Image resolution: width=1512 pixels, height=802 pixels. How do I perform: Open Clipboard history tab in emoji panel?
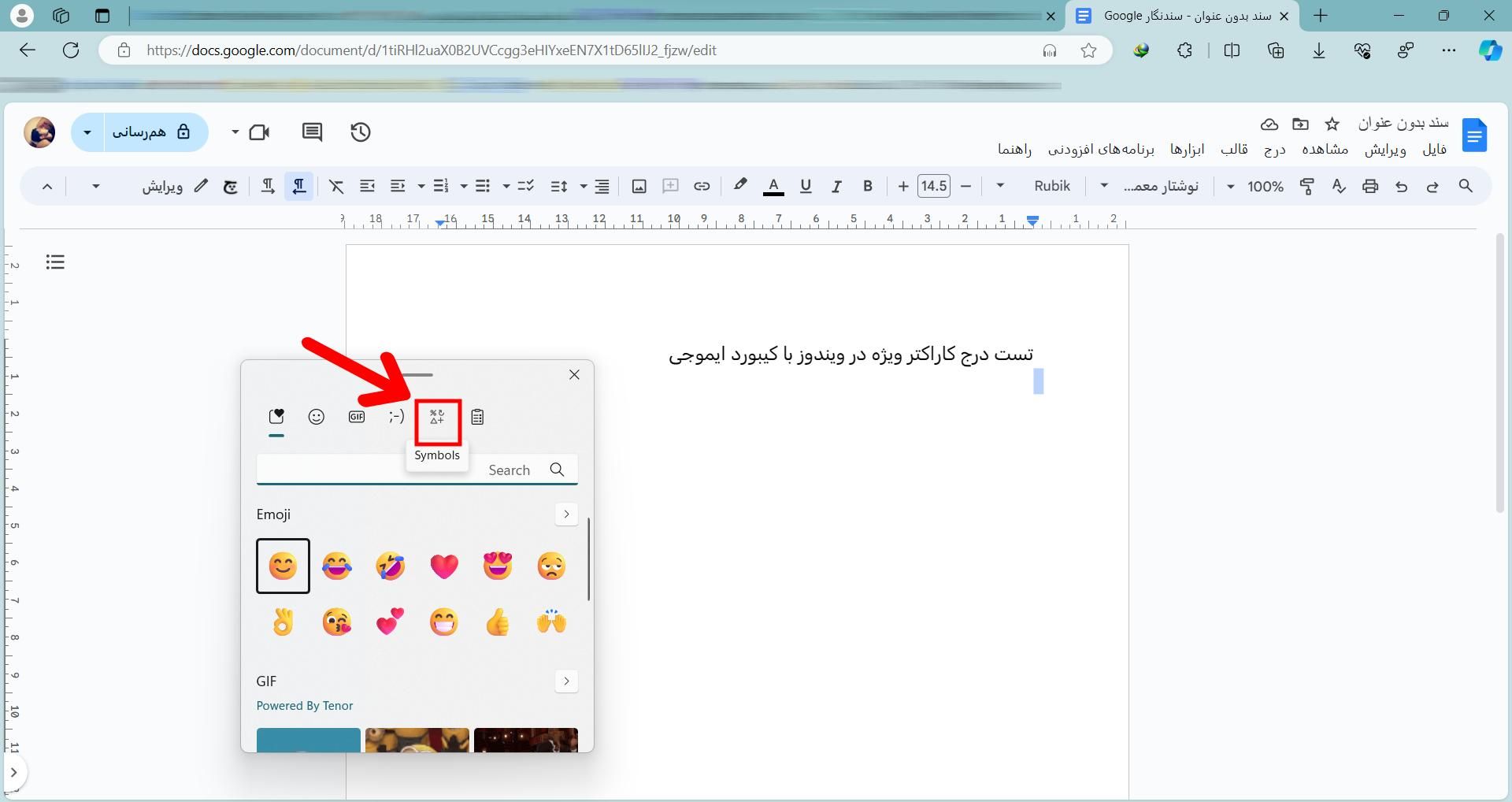(x=477, y=417)
